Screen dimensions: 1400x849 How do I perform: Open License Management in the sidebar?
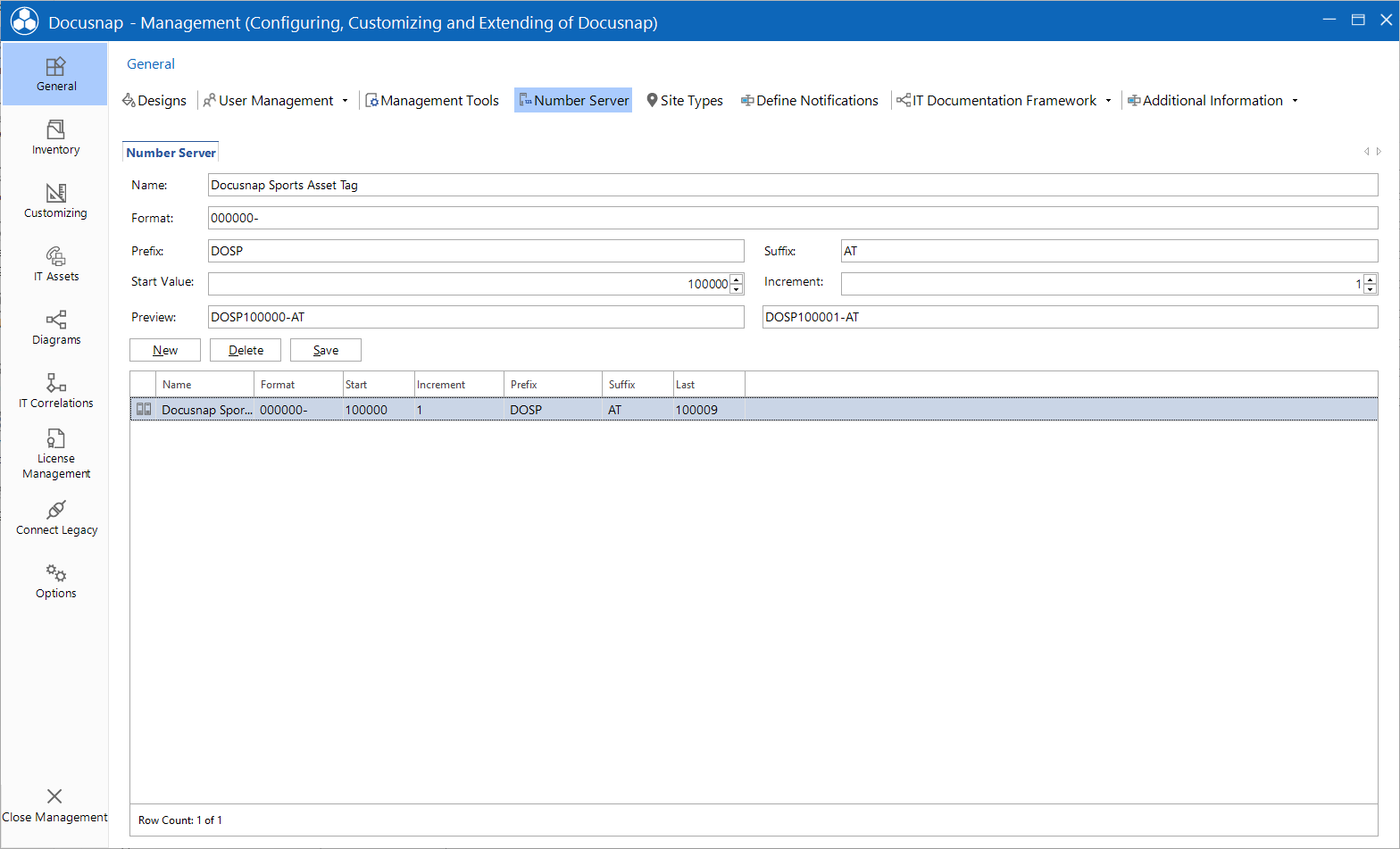click(x=55, y=454)
